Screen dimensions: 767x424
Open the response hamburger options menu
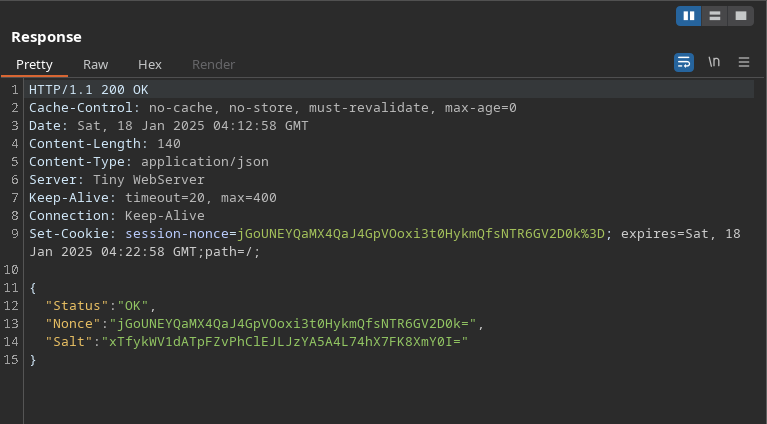(x=744, y=62)
